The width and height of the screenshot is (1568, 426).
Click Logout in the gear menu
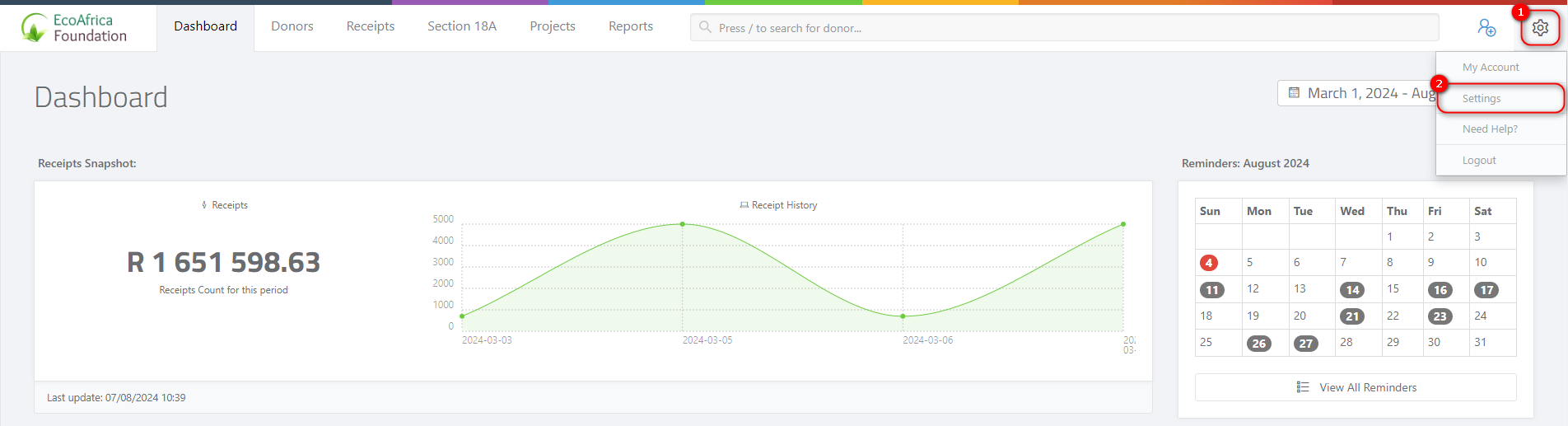[x=1479, y=161]
